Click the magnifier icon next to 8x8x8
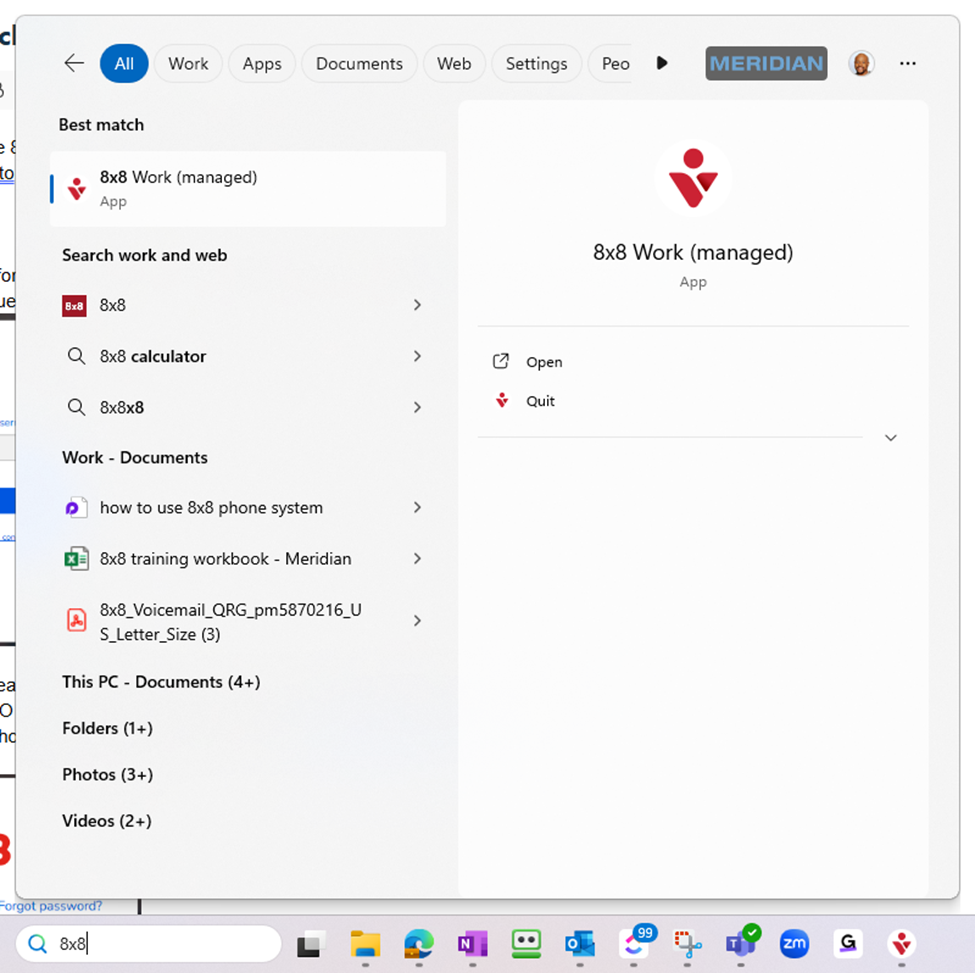Viewport: 975px width, 973px height. [76, 407]
